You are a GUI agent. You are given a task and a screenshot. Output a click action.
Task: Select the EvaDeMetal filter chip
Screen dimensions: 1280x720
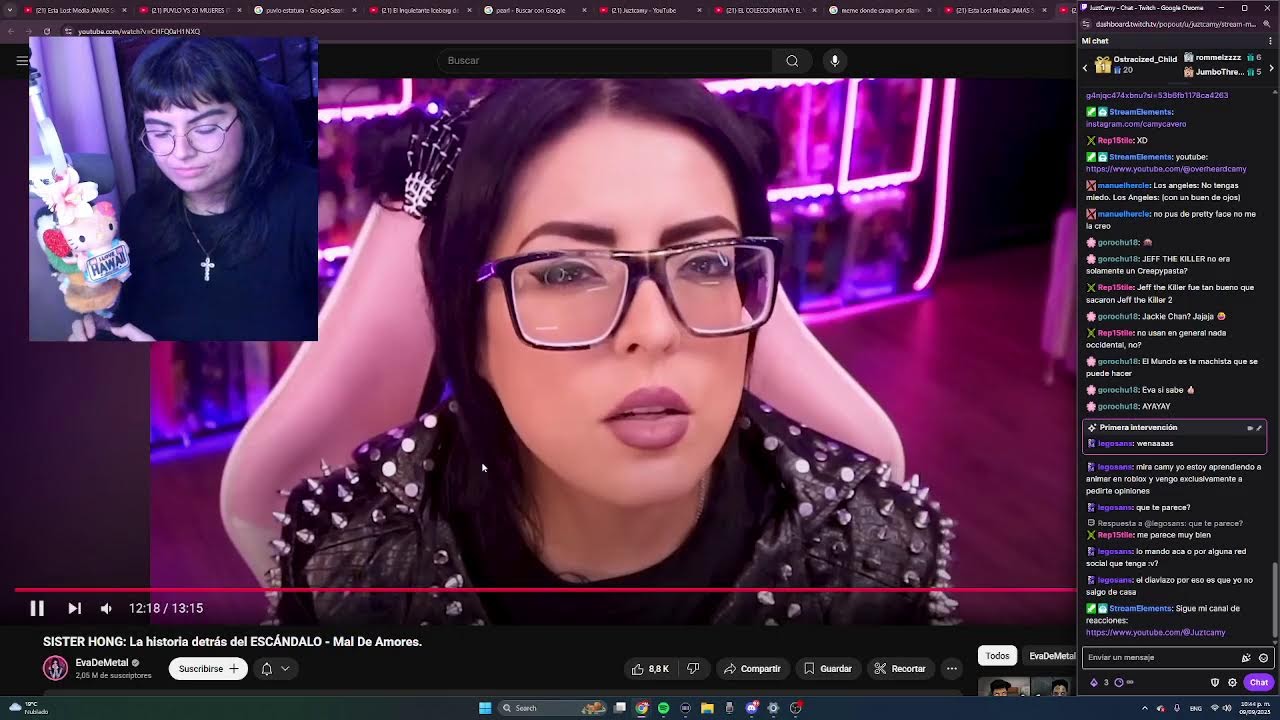1052,656
